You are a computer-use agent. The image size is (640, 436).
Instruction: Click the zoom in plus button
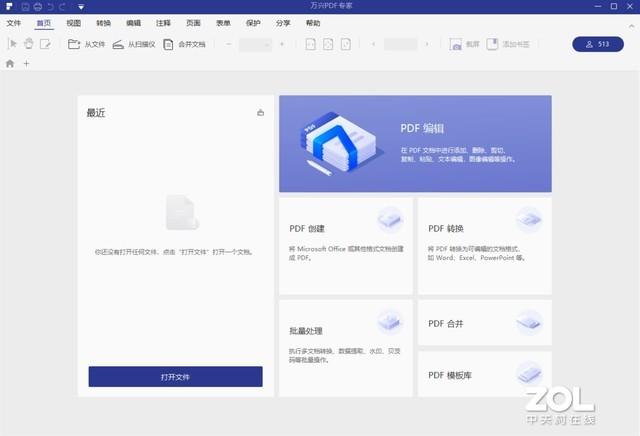282,44
